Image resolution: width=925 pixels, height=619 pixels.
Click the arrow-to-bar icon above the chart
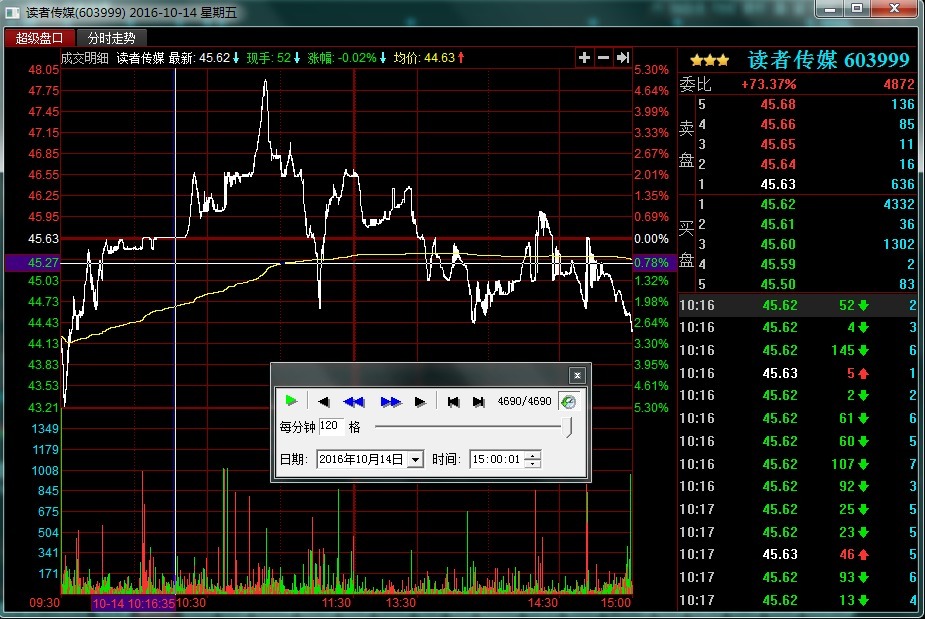pyautogui.click(x=622, y=58)
